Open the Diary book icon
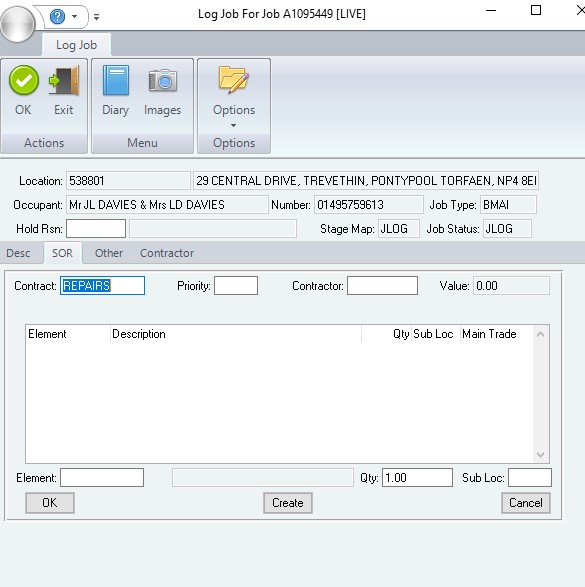This screenshot has height=587, width=585. [116, 80]
